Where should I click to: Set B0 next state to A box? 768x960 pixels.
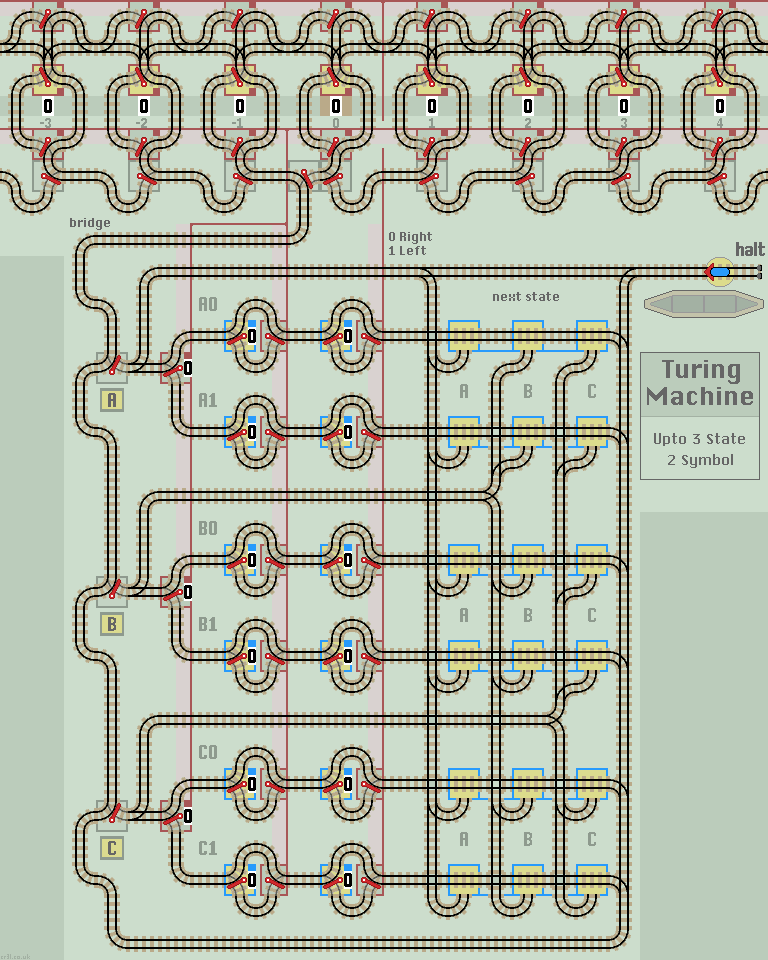[x=464, y=560]
